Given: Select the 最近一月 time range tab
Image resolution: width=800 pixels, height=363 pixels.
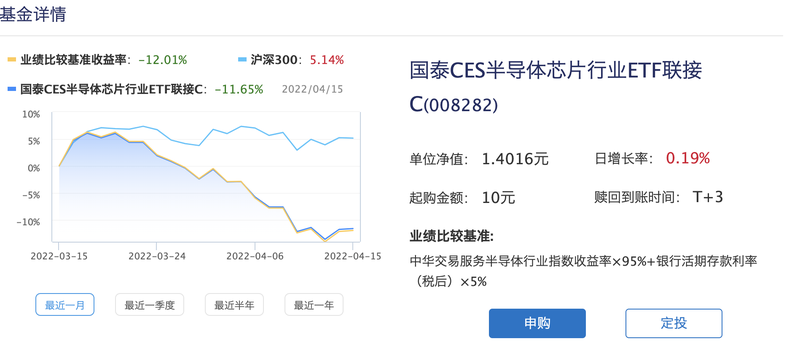Looking at the screenshot, I should 65,305.
